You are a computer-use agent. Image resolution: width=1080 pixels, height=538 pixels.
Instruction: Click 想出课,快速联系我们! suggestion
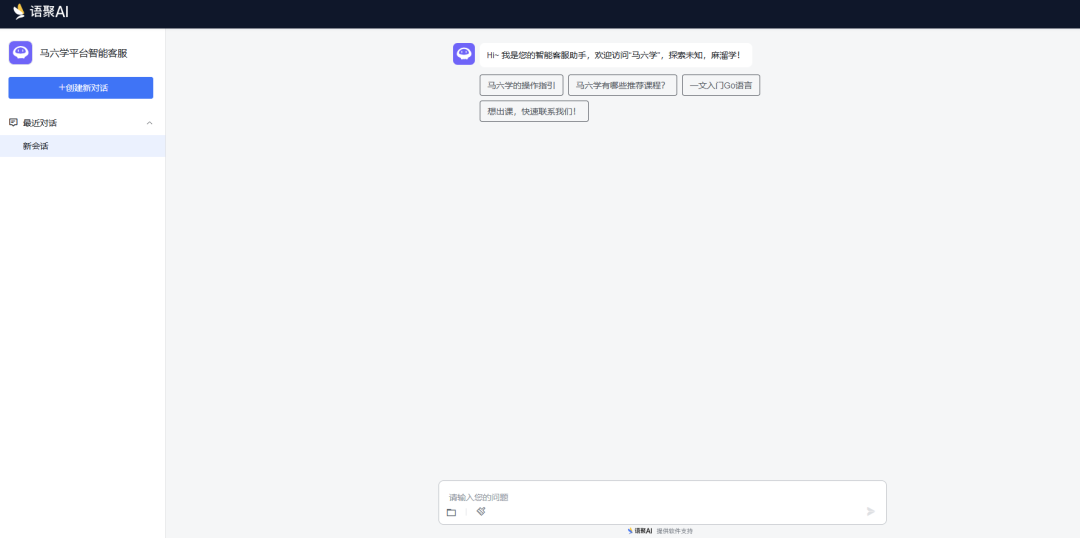[534, 111]
